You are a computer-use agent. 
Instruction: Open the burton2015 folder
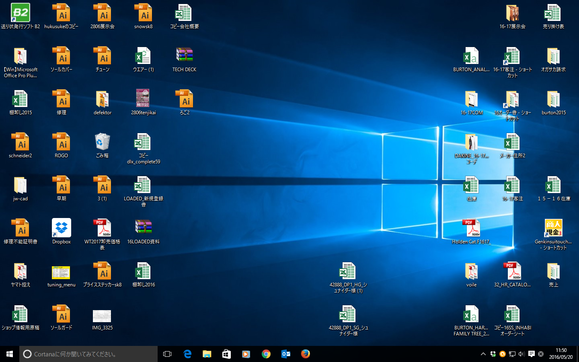pos(553,99)
